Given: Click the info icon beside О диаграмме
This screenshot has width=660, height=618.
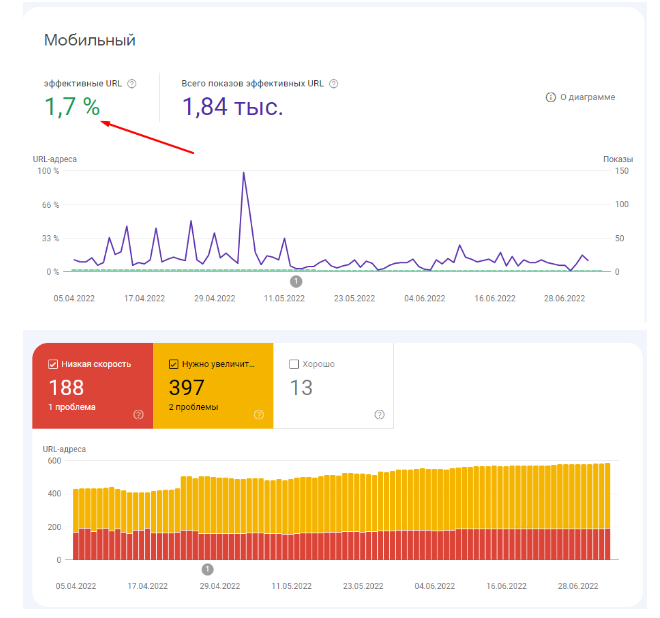Looking at the screenshot, I should (x=551, y=97).
